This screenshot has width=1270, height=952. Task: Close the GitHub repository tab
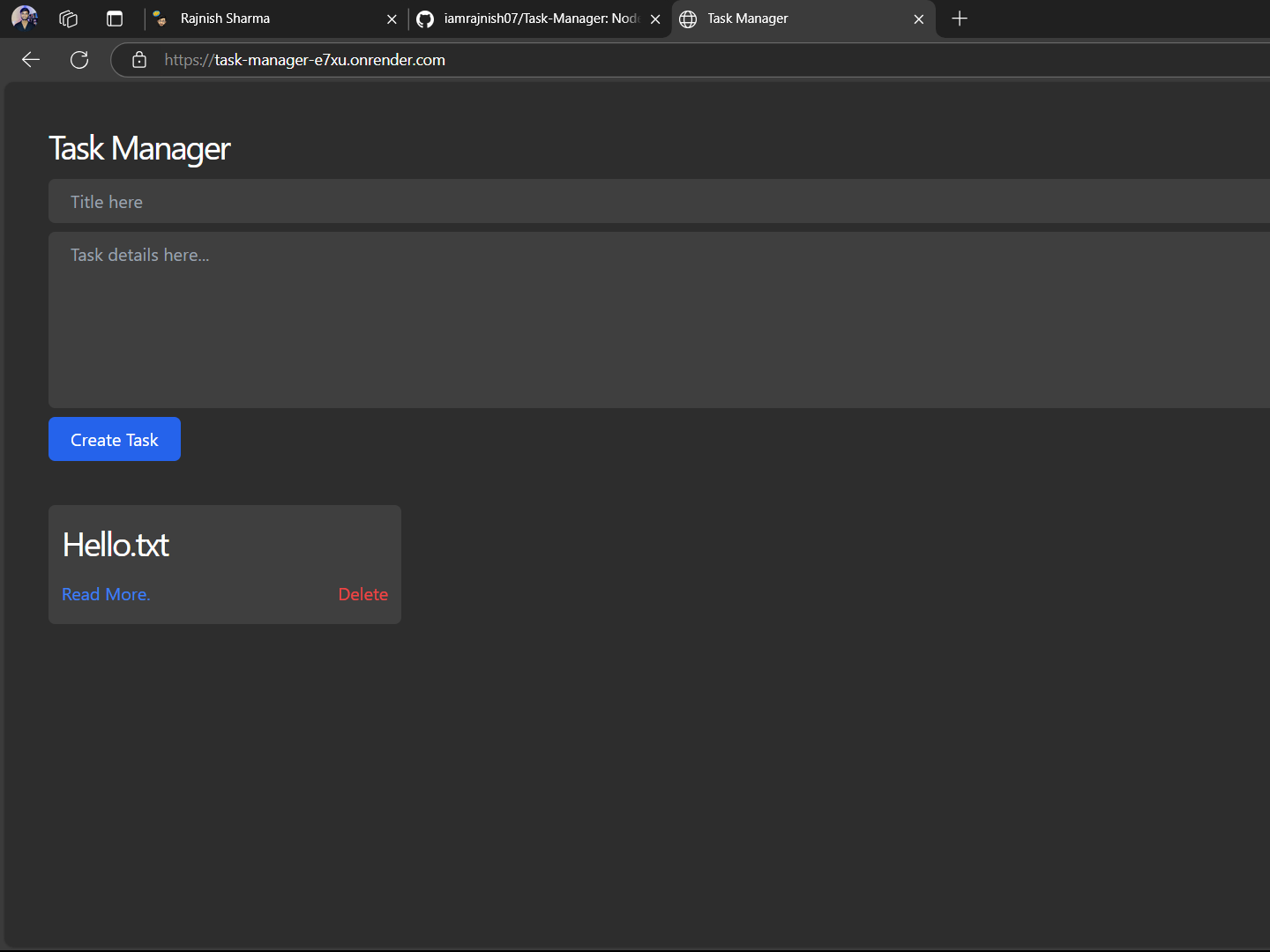[655, 18]
